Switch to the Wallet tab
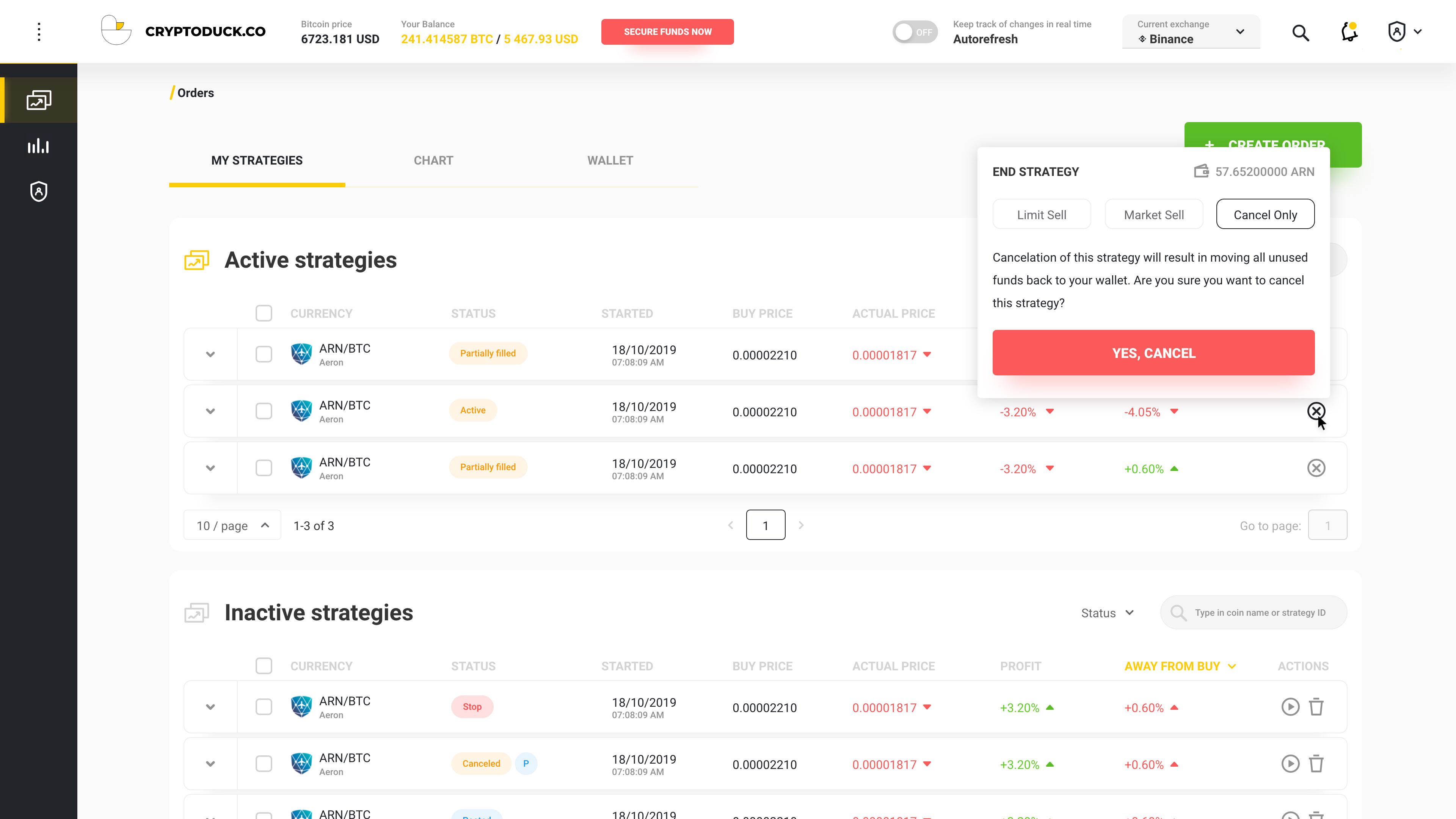The height and width of the screenshot is (819, 1456). coord(610,160)
